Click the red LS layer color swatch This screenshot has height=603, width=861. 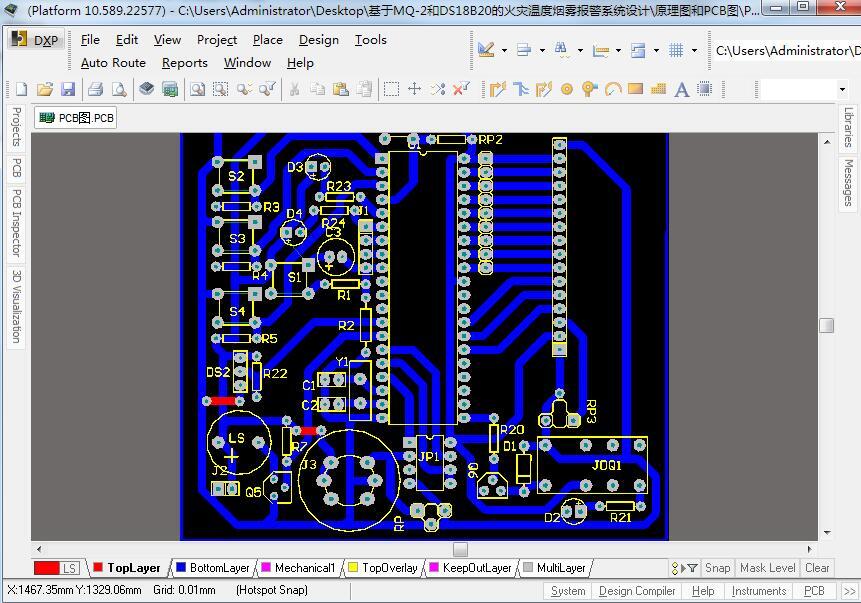tap(47, 568)
